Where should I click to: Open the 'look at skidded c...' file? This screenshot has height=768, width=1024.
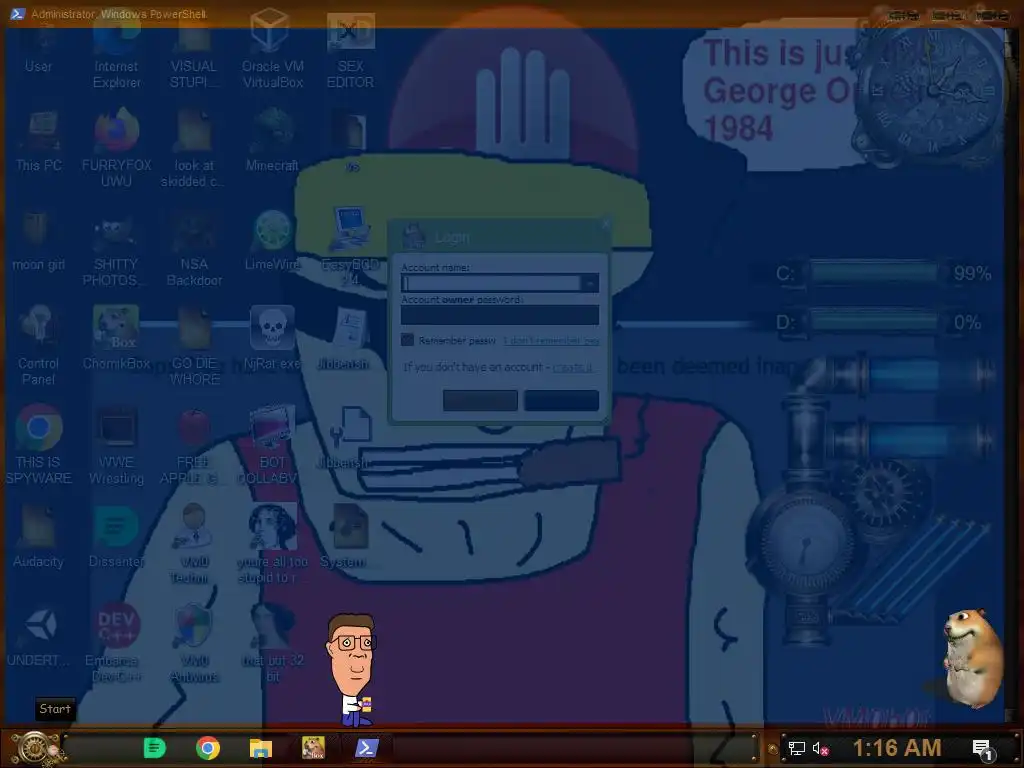tap(193, 149)
